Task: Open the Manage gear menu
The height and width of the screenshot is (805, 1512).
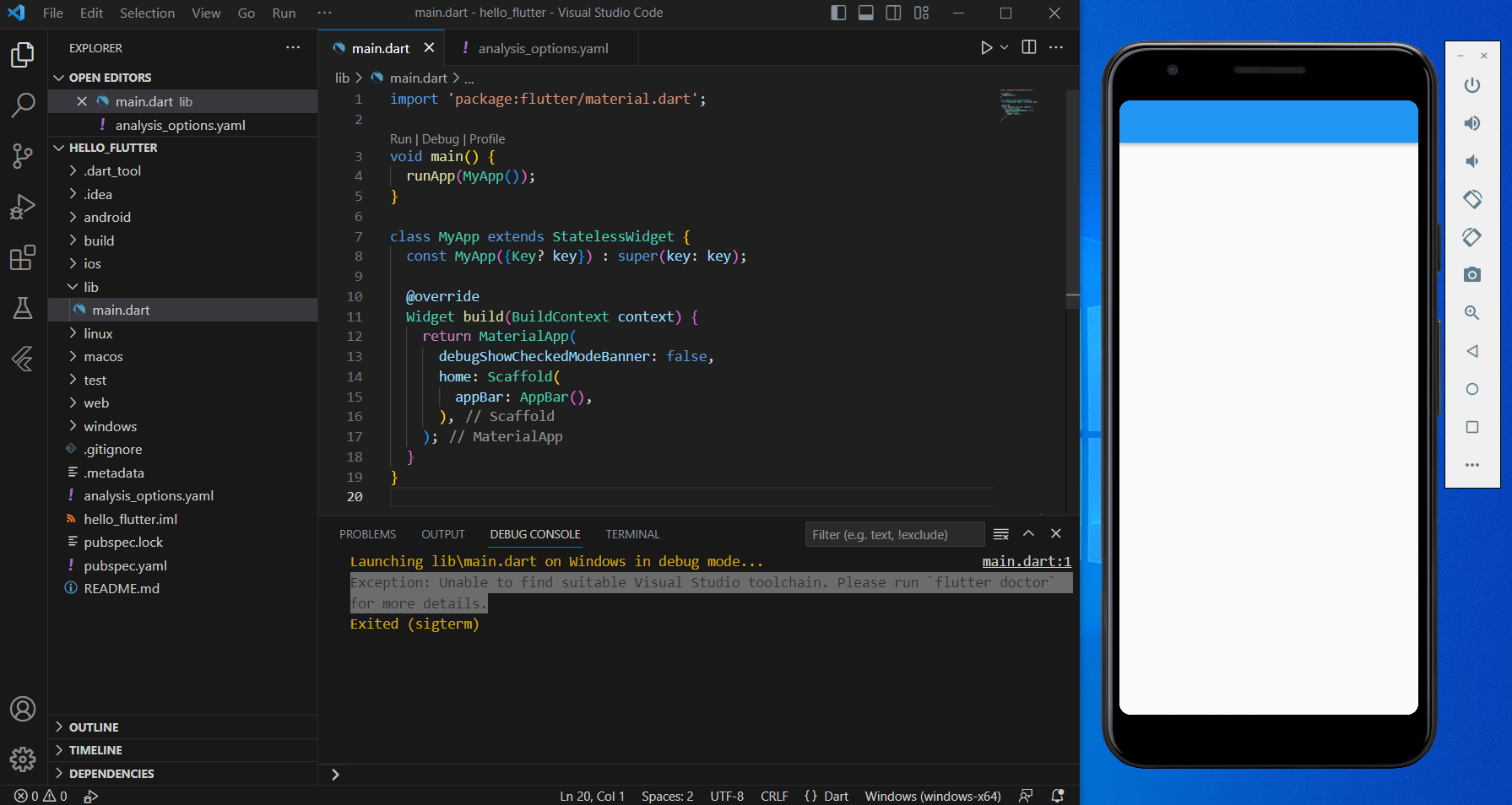Action: pyautogui.click(x=23, y=759)
